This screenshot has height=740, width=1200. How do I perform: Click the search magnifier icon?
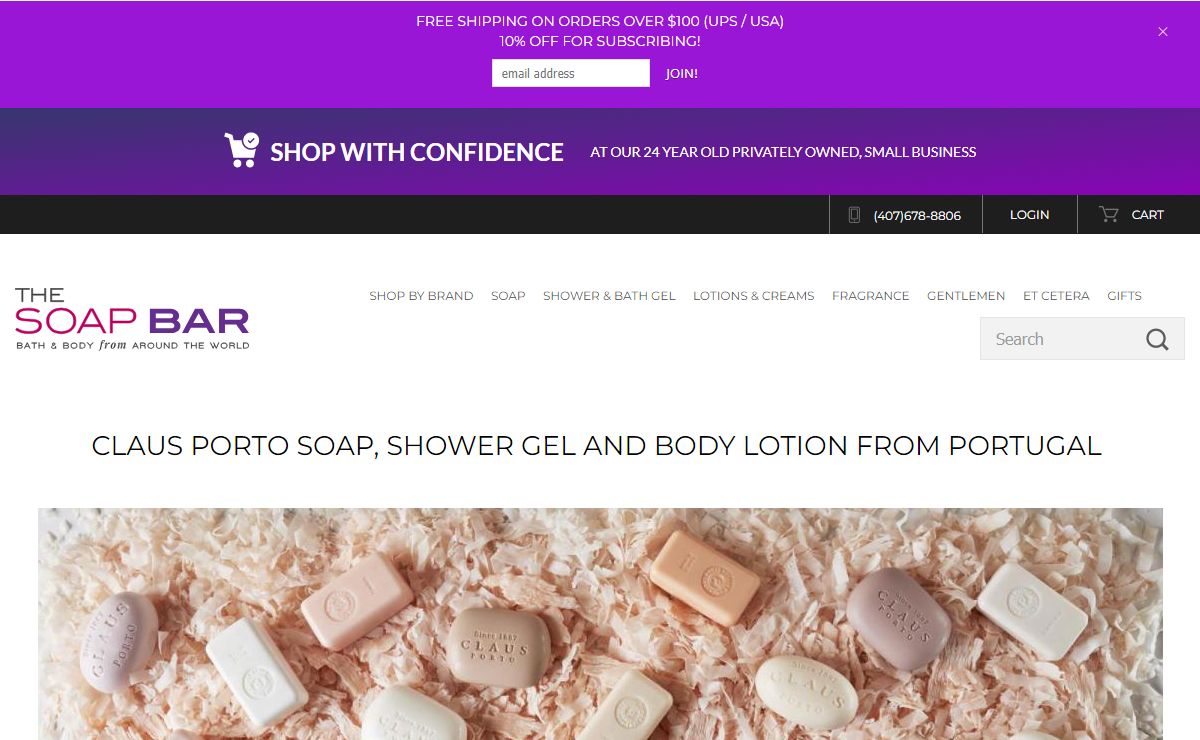point(1157,339)
